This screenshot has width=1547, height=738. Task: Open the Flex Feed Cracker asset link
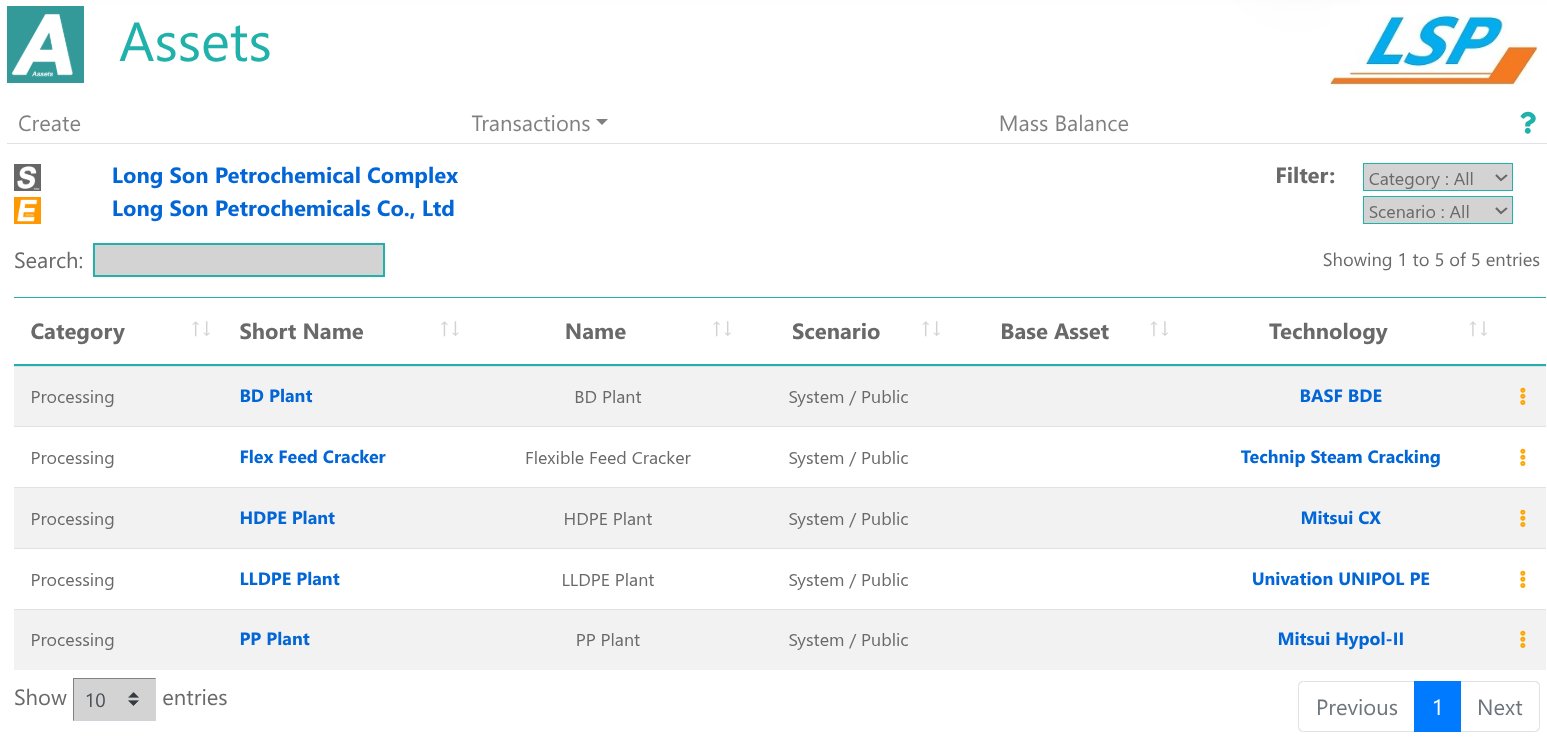(312, 457)
